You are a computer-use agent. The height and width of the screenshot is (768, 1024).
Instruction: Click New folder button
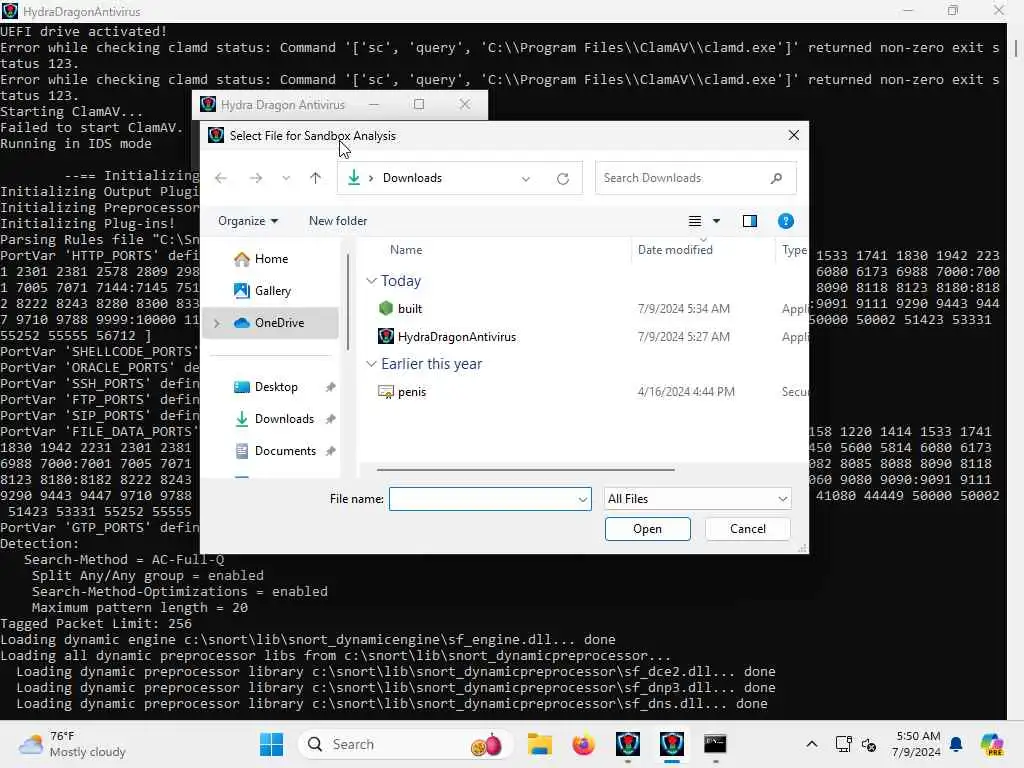click(338, 221)
